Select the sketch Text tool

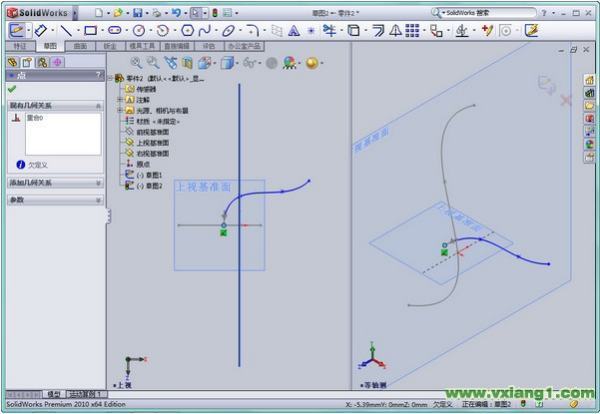click(293, 31)
